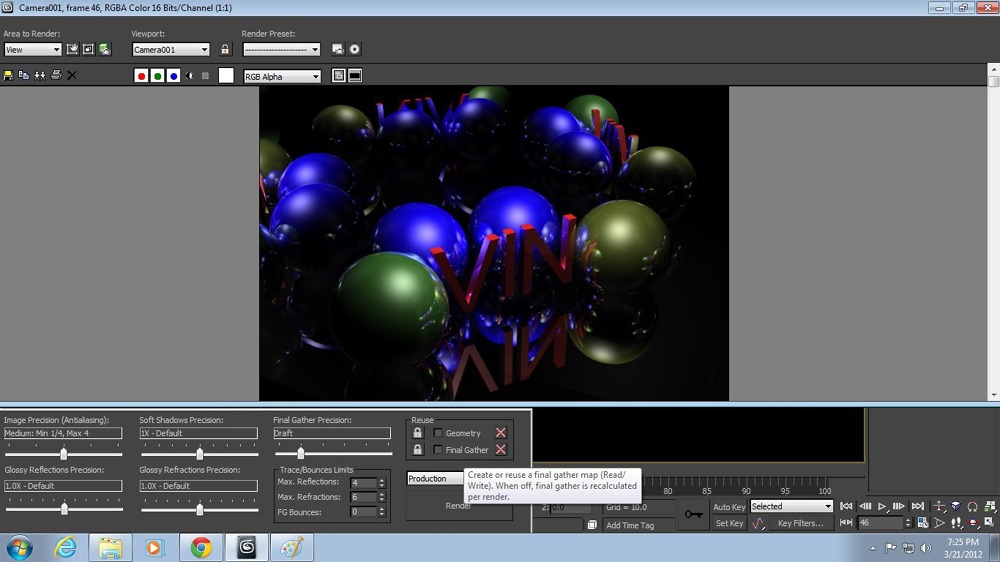Click the large key-shaped Set Keys icon
1000x562 pixels.
pos(693,514)
